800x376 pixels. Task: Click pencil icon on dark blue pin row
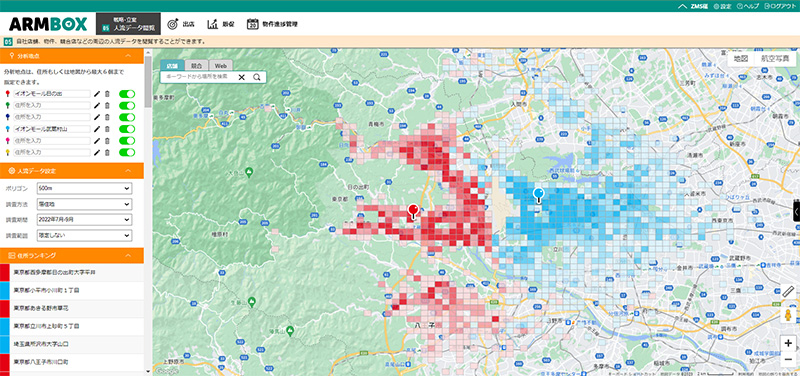[x=97, y=117]
